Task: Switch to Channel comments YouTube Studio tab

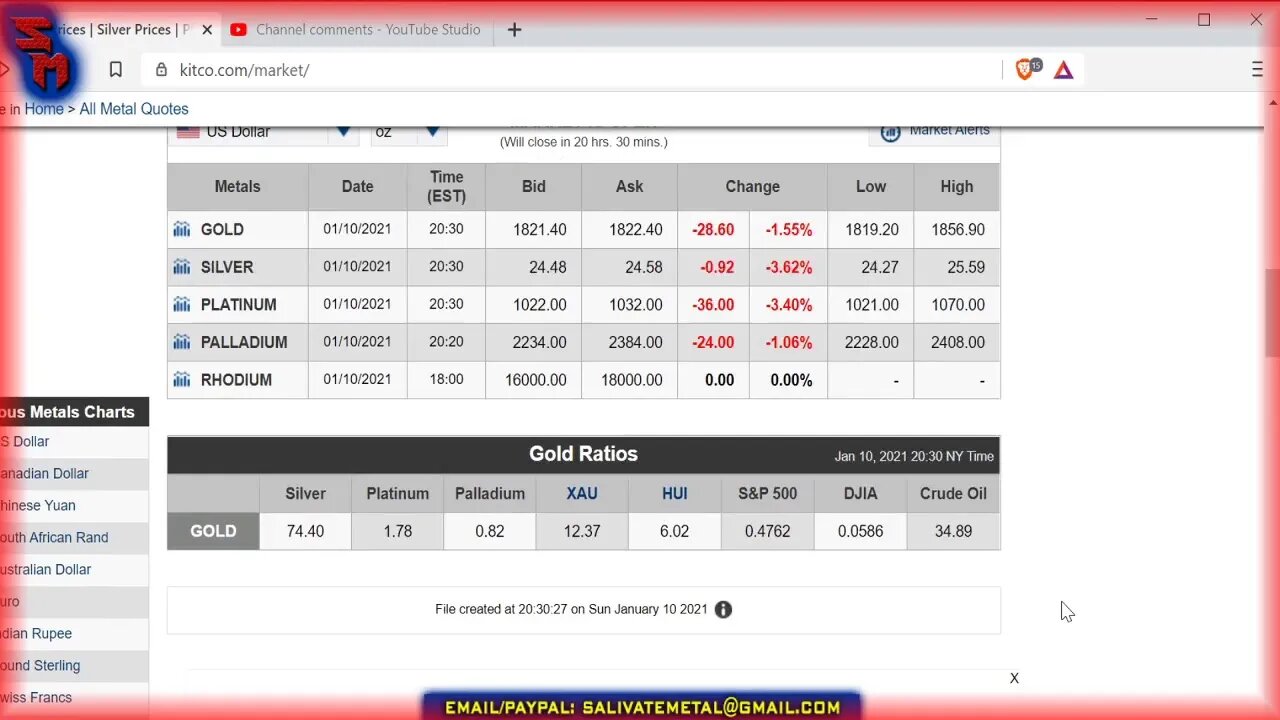Action: (360, 30)
